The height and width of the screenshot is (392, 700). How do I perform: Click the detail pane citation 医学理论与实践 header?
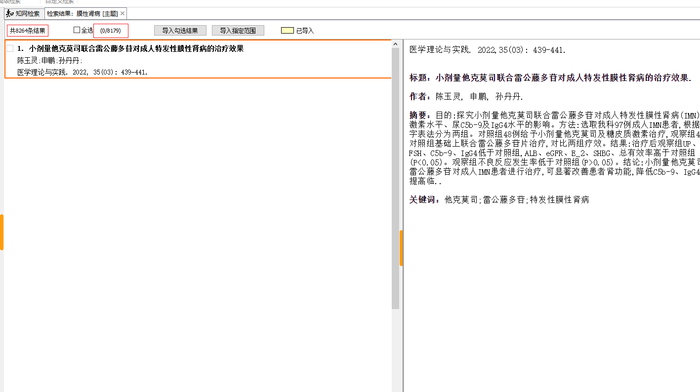(x=488, y=50)
